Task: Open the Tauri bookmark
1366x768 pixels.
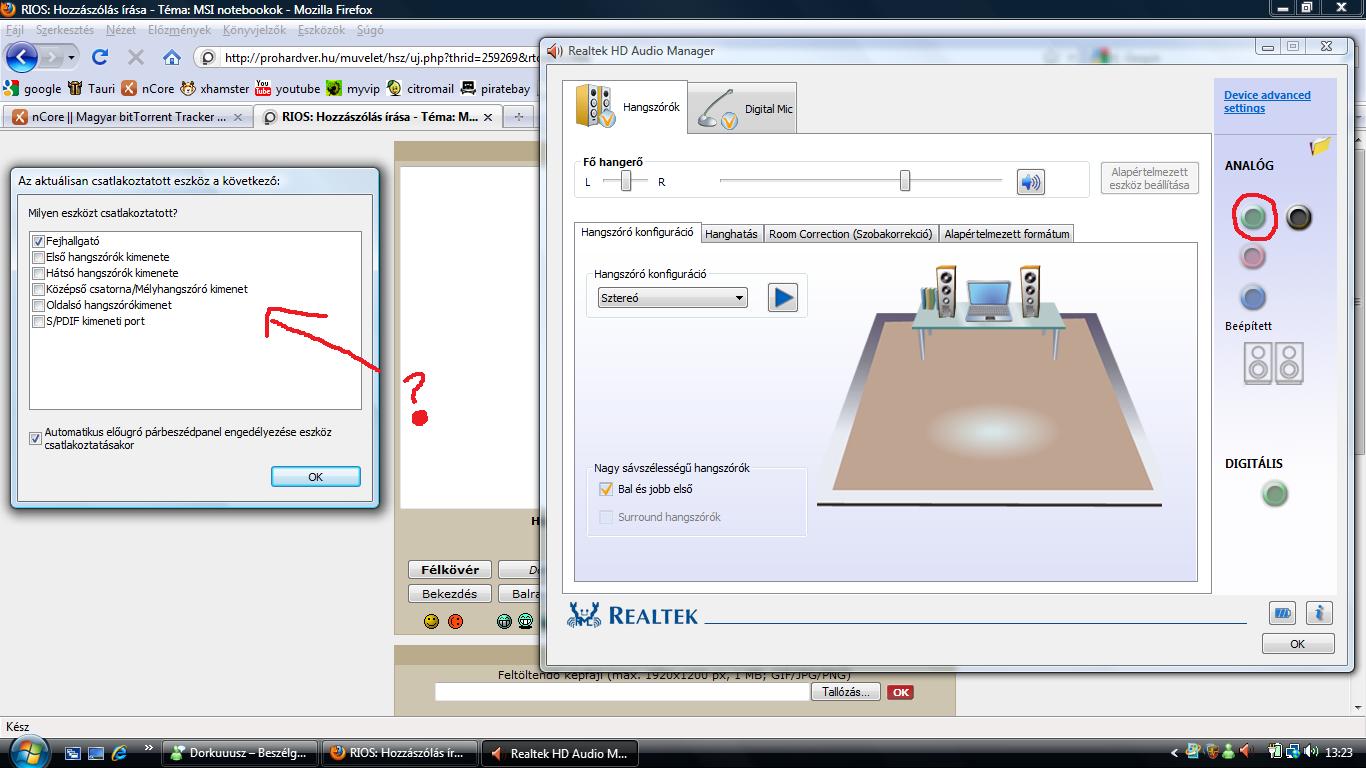Action: pos(92,88)
